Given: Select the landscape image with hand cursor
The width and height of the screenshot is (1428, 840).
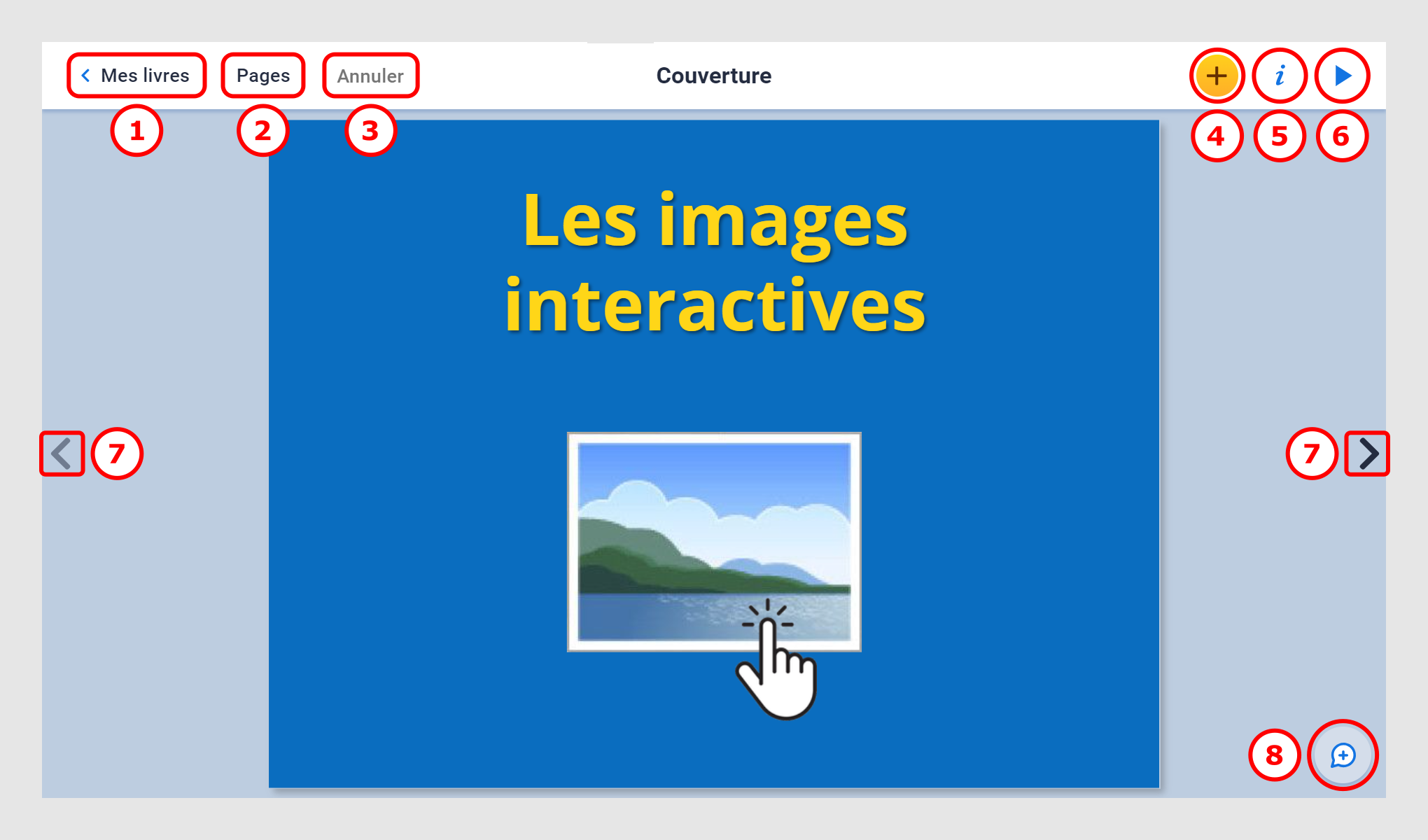Looking at the screenshot, I should (x=714, y=542).
